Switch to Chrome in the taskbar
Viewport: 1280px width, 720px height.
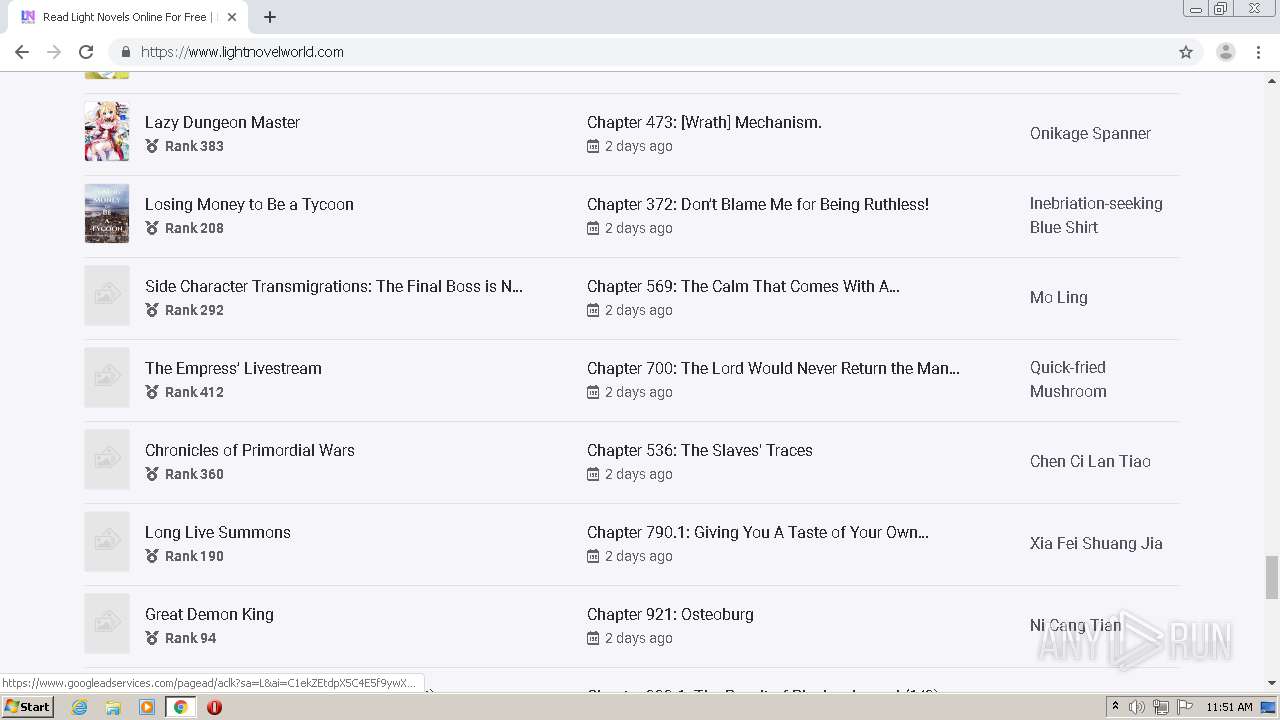point(180,707)
